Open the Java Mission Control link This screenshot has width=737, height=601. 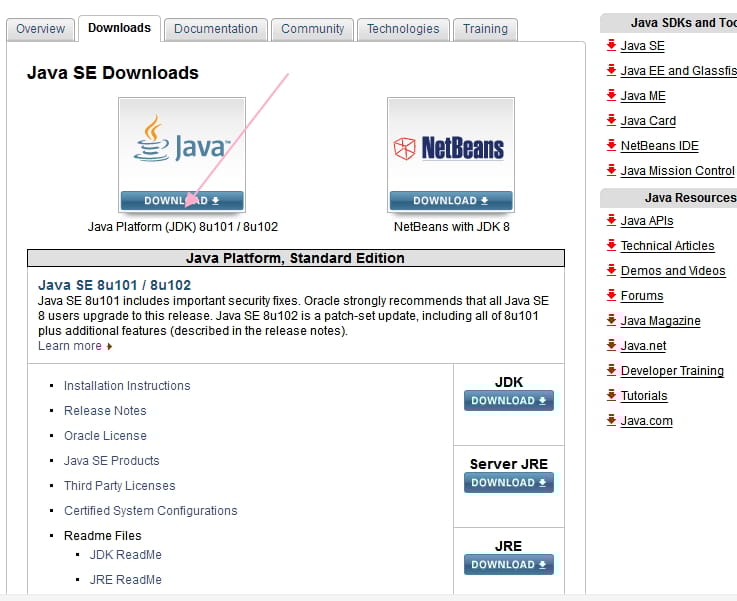point(677,171)
